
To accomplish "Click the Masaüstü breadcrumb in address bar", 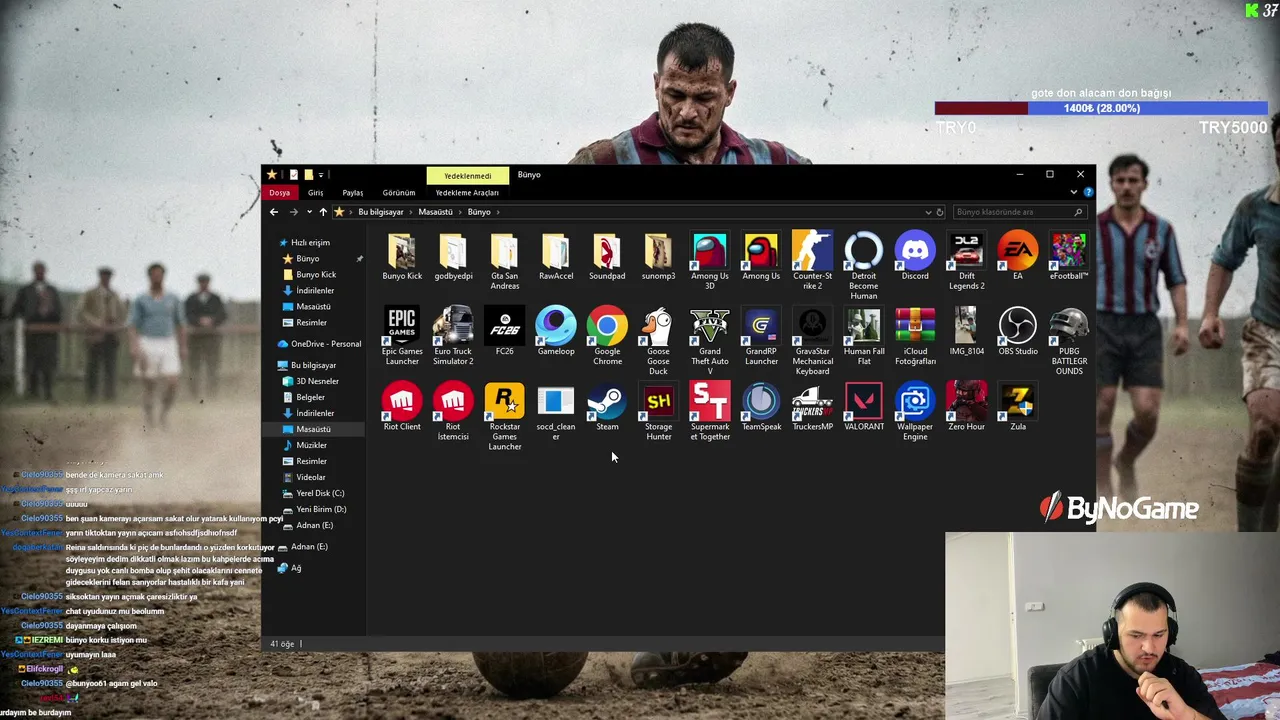I will [435, 212].
